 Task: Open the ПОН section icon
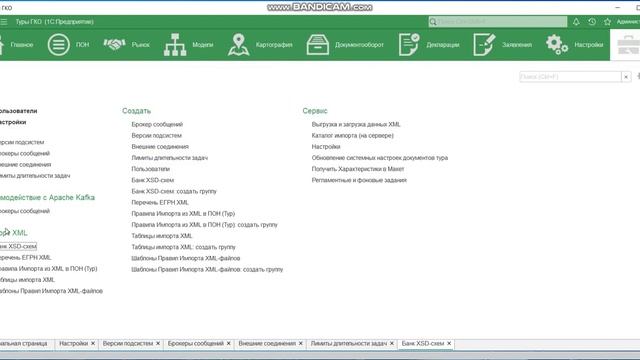(x=59, y=44)
